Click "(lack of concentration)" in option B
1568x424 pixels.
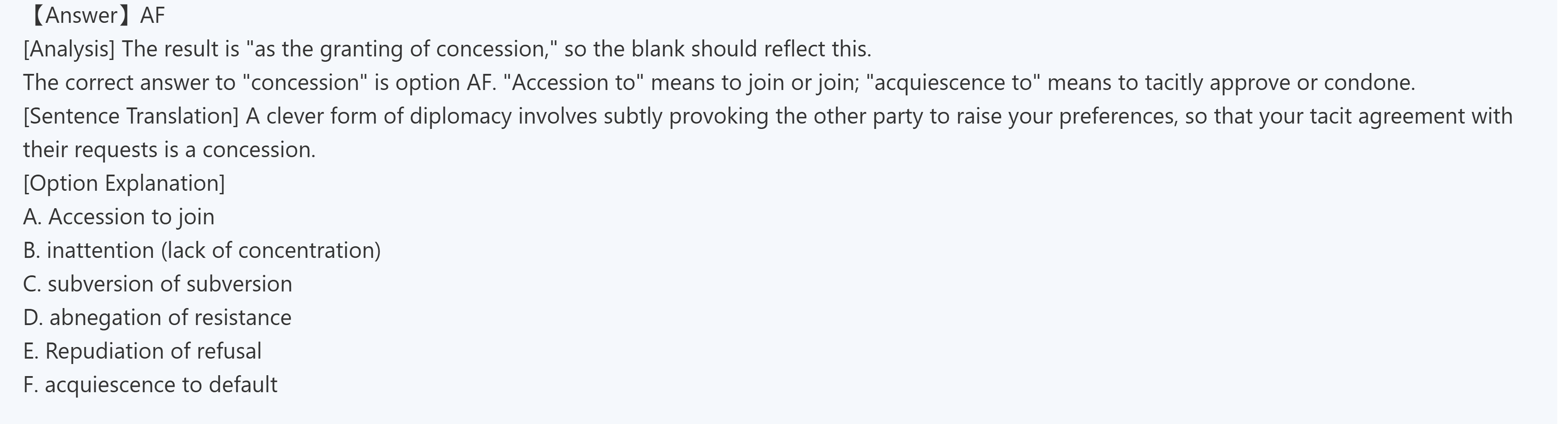point(271,251)
